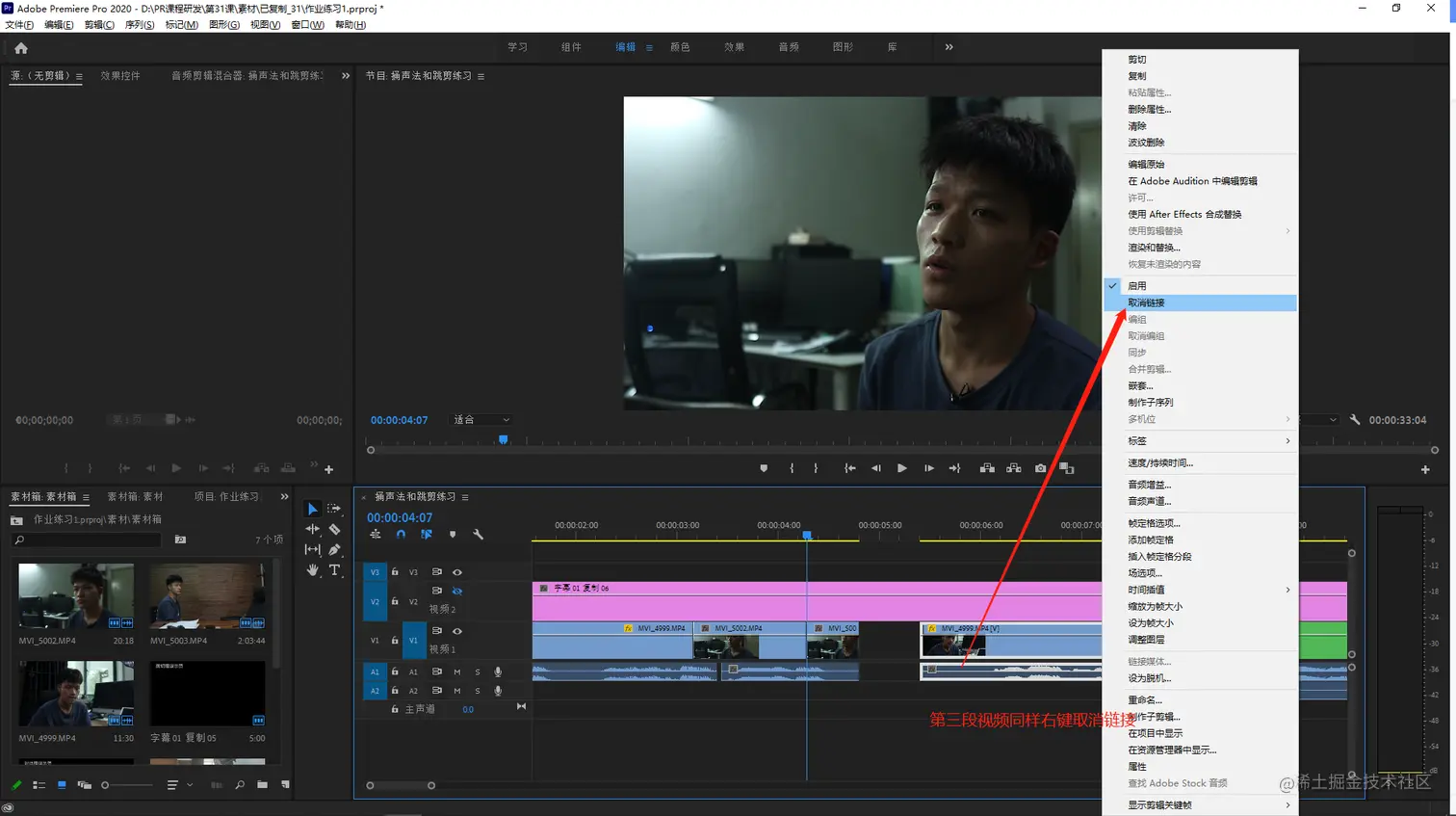Viewport: 1456px width, 816px height.
Task: Select the Ripple Edit tool
Action: pos(312,529)
